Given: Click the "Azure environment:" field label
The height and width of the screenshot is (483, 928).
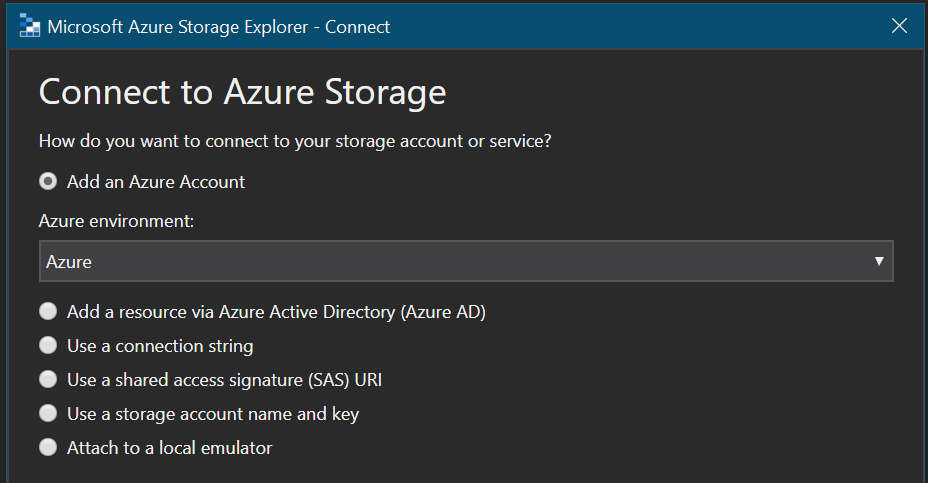Looking at the screenshot, I should pos(116,221).
